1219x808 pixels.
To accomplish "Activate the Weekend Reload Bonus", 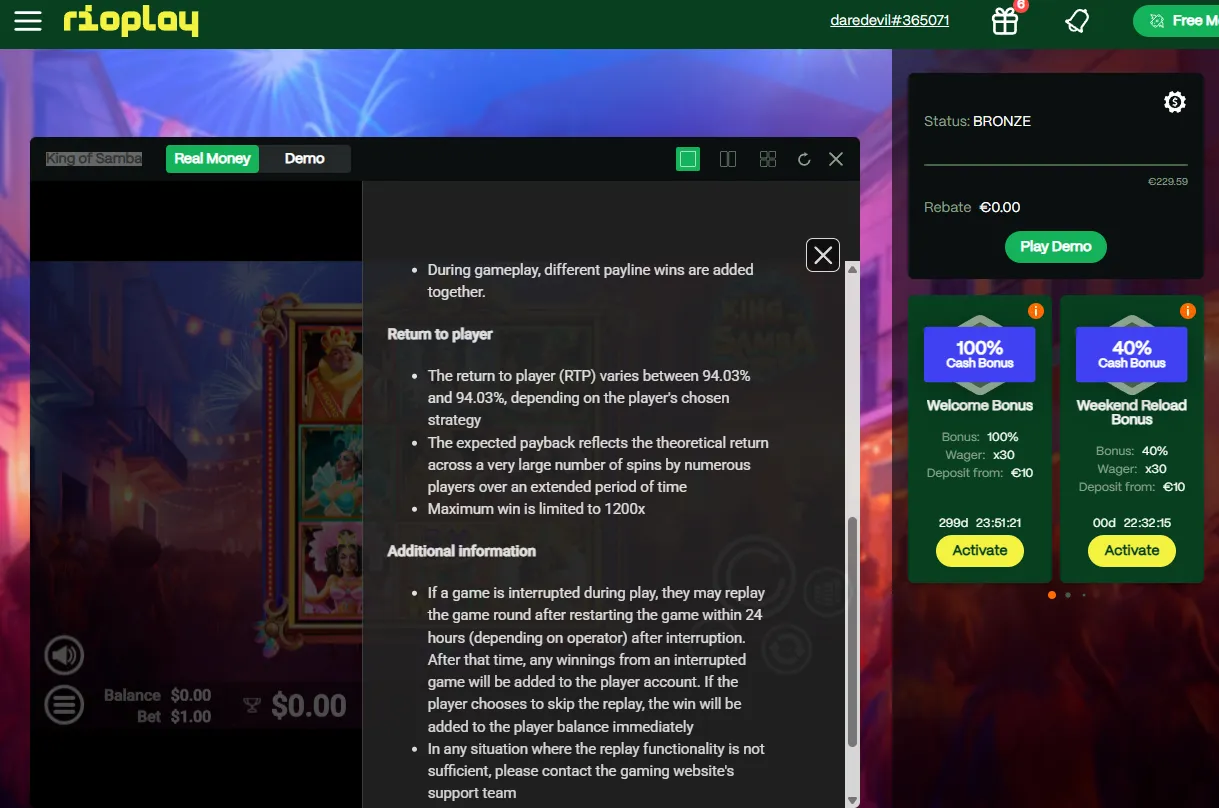I will [x=1132, y=550].
